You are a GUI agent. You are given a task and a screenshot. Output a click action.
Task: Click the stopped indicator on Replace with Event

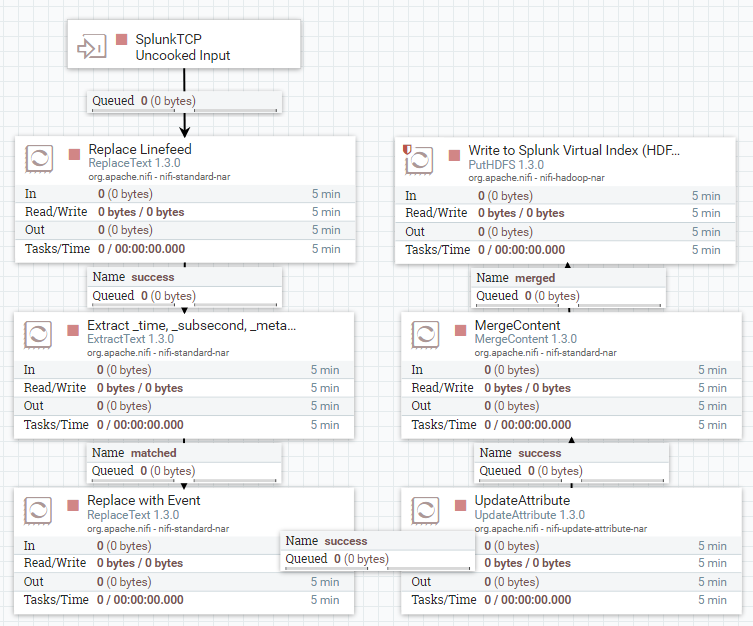(x=73, y=506)
